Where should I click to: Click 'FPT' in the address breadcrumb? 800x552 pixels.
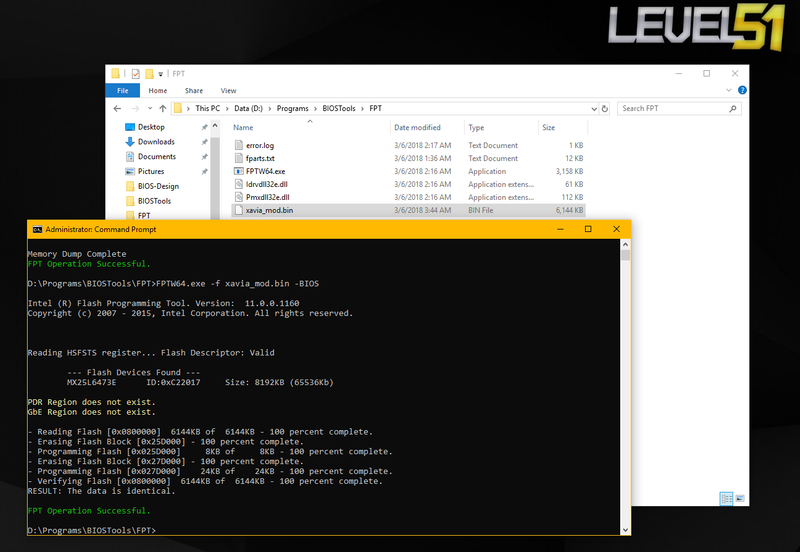(x=376, y=108)
